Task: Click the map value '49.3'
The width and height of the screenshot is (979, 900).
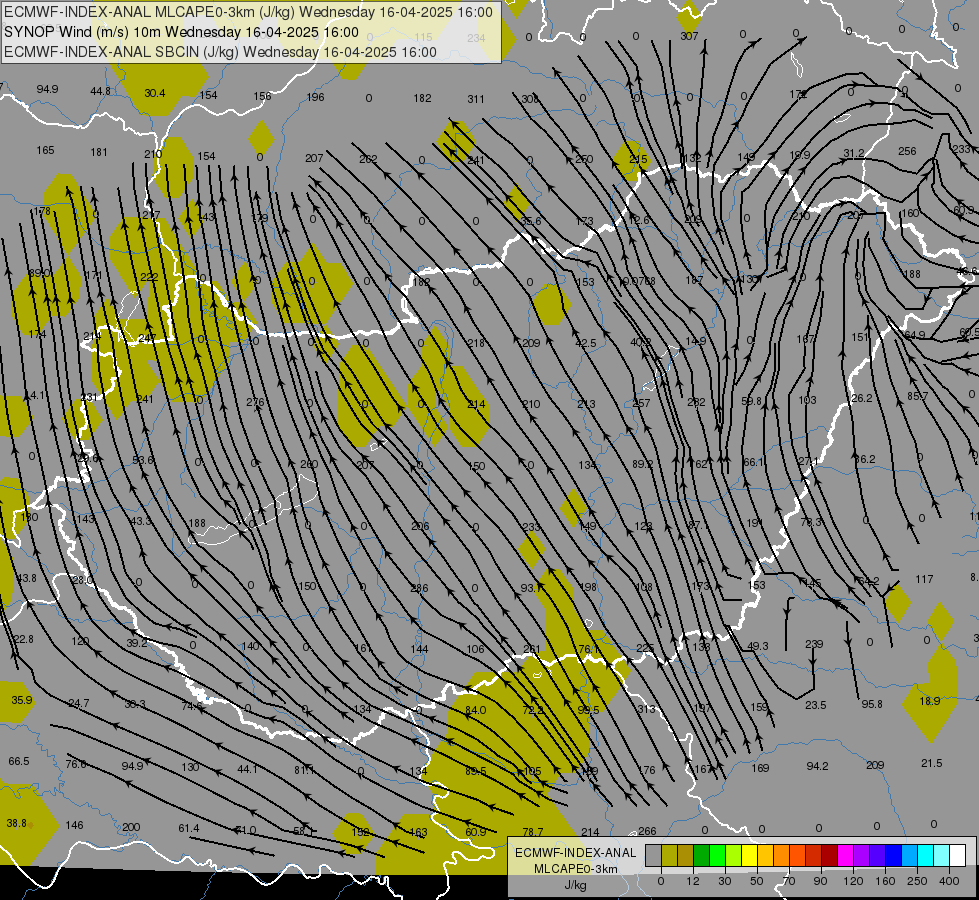Action: (x=758, y=646)
